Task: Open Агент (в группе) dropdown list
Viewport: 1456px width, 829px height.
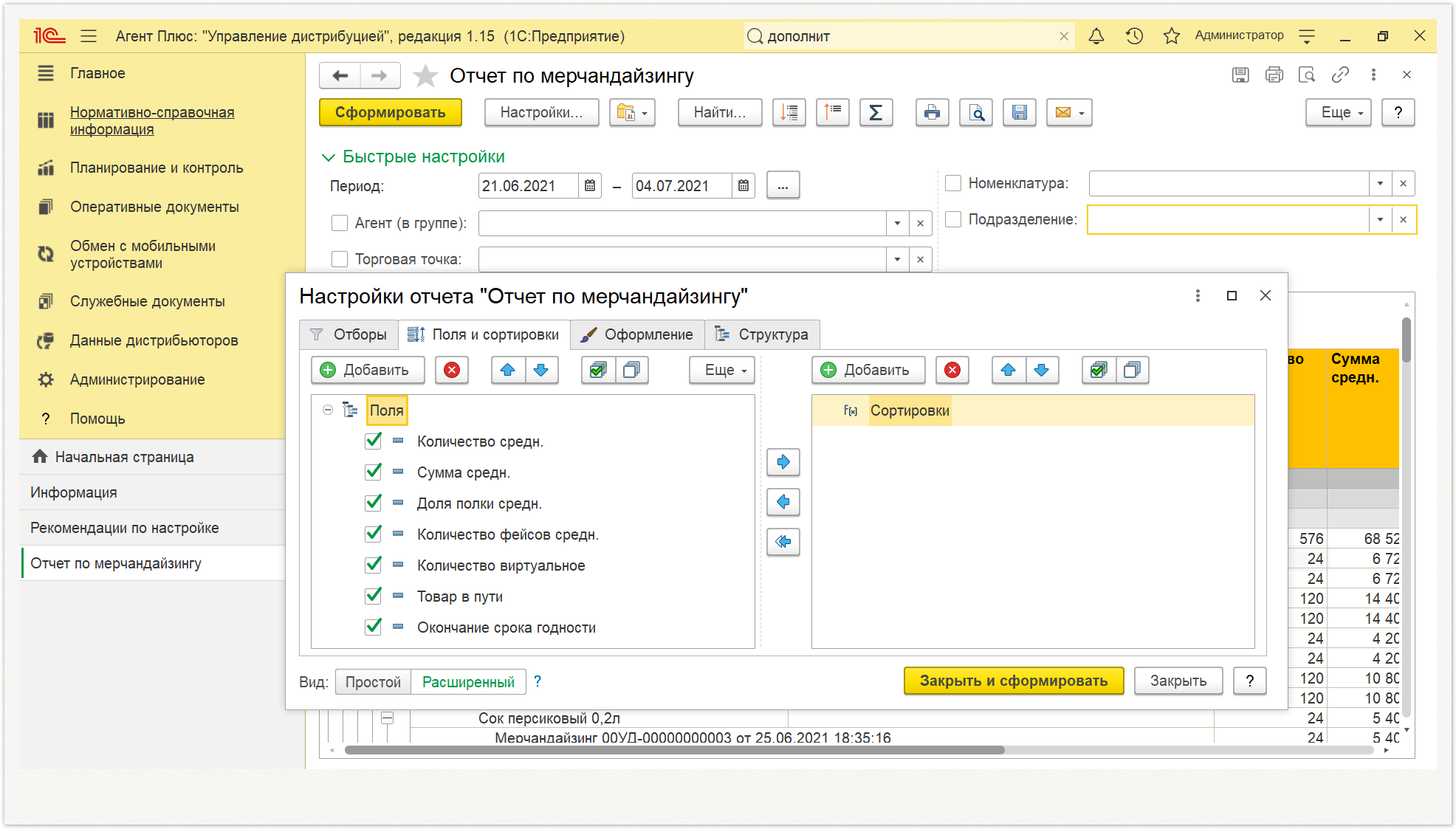Action: pos(897,223)
